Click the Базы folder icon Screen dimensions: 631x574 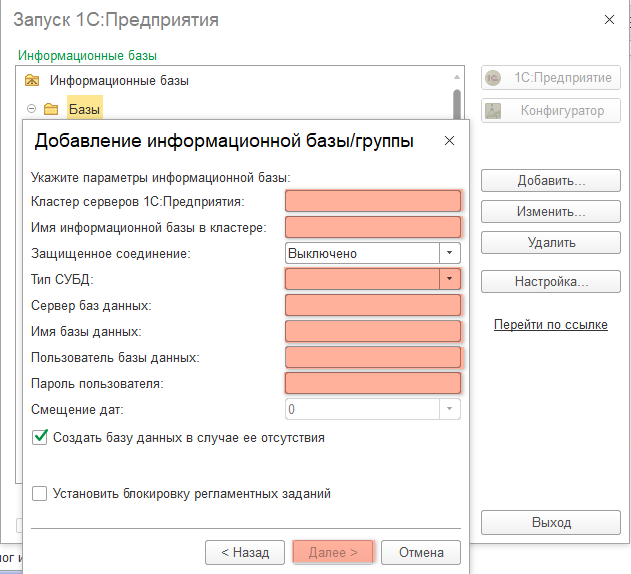tap(51, 109)
